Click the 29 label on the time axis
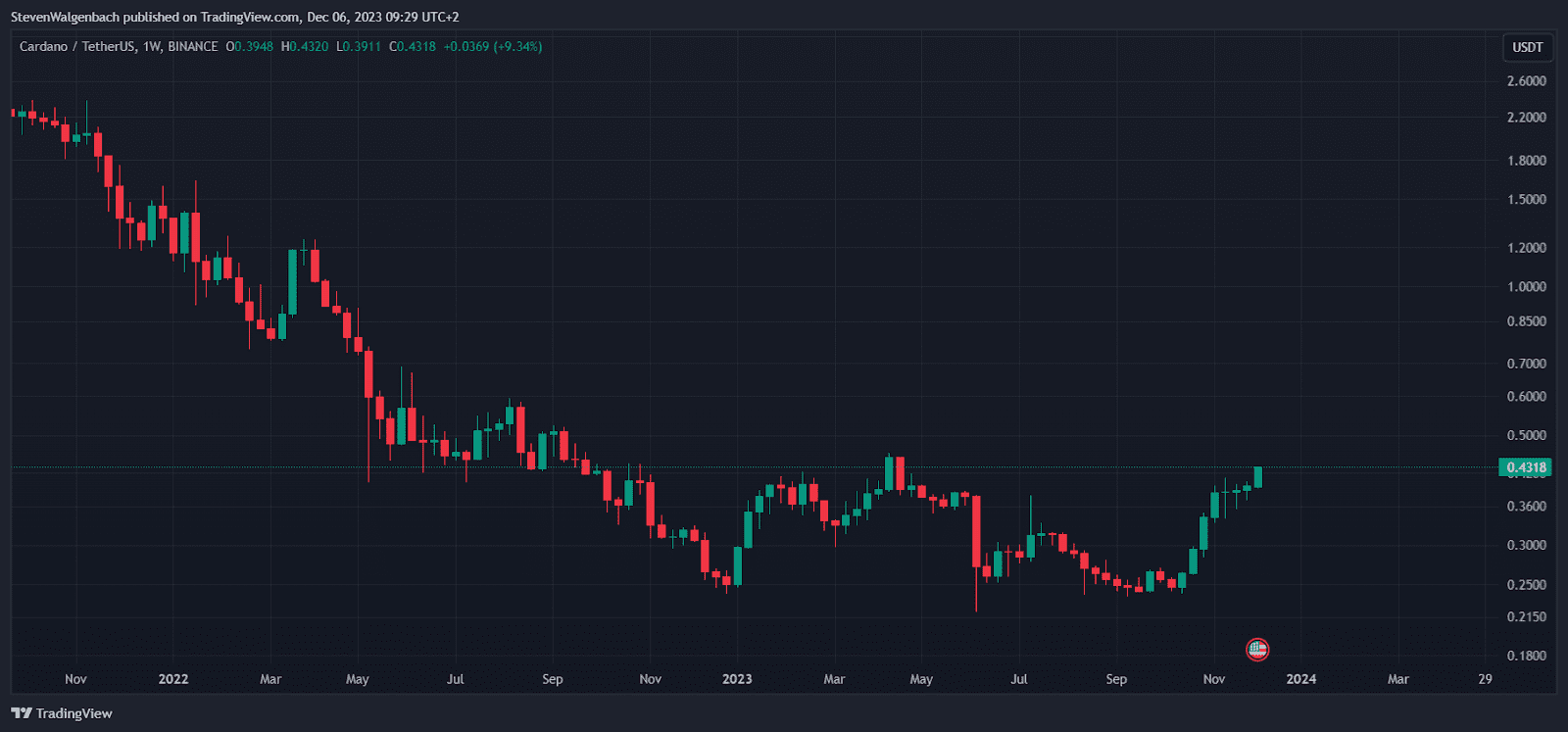This screenshot has width=1568, height=732. 1486,679
